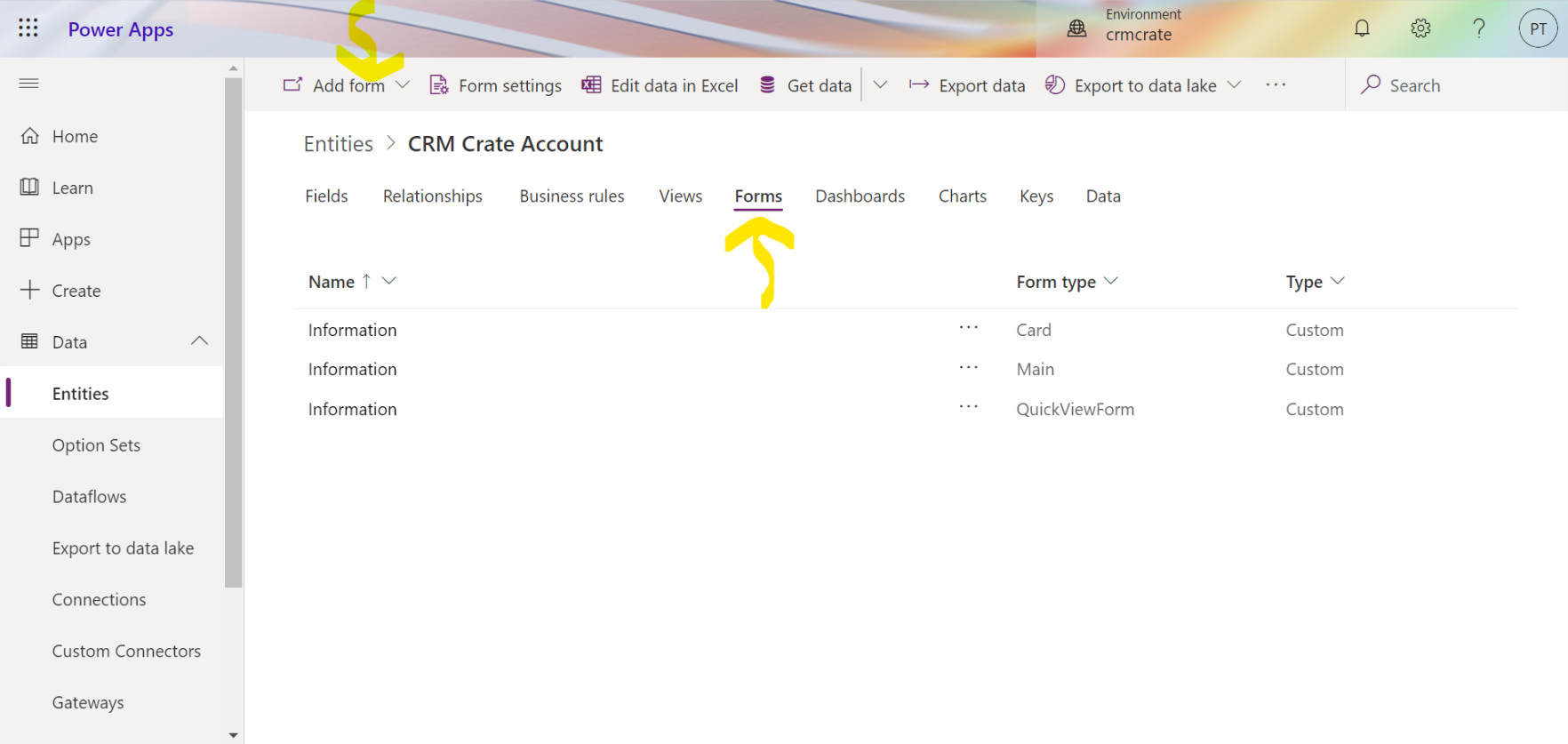1568x744 pixels.
Task: Switch to the Keys tab
Action: coord(1036,196)
